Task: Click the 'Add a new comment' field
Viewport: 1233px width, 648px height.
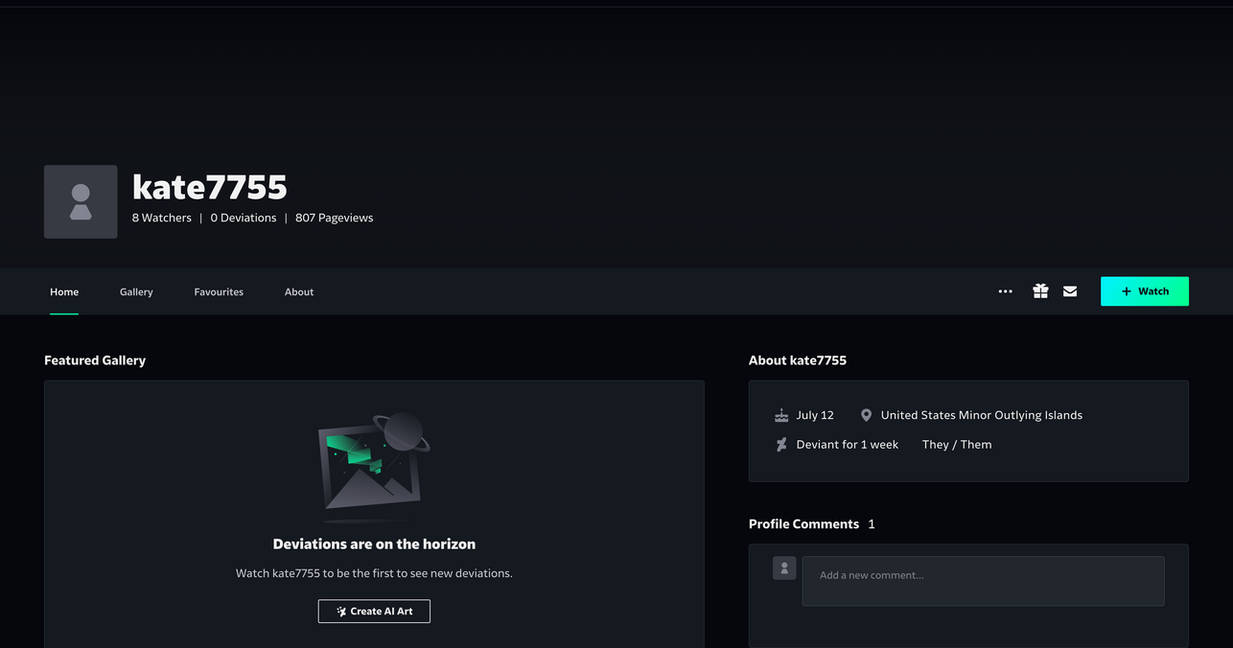Action: [983, 581]
